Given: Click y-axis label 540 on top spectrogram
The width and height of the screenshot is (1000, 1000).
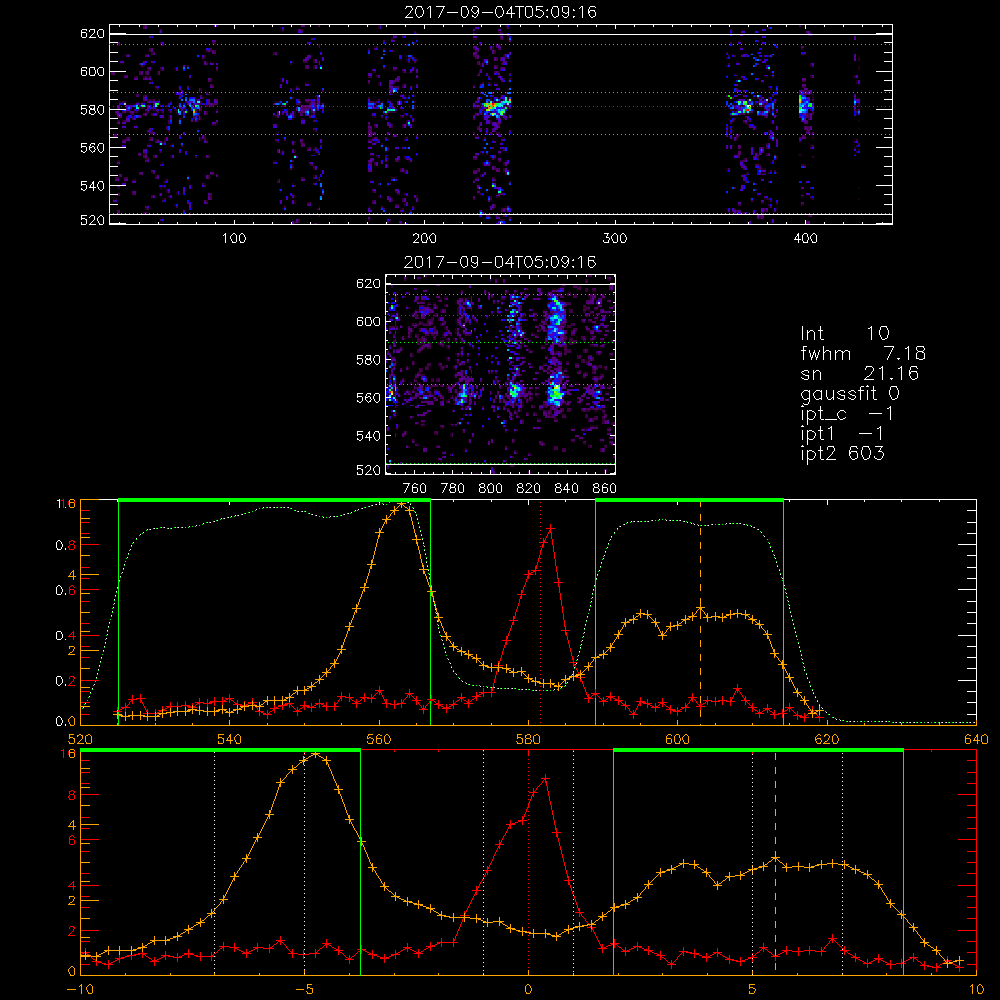Looking at the screenshot, I should 92,186.
